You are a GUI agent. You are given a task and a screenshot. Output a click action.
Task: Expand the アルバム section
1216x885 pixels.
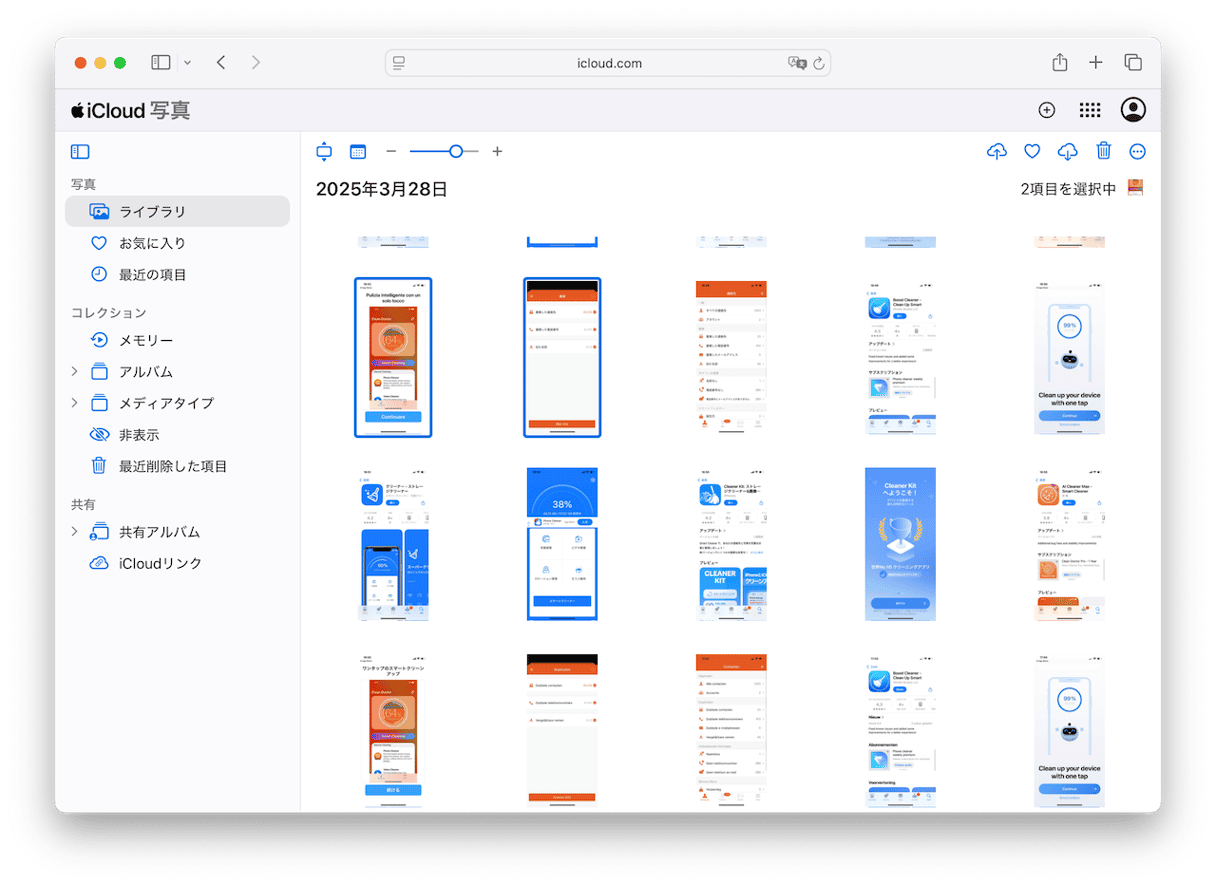click(74, 372)
